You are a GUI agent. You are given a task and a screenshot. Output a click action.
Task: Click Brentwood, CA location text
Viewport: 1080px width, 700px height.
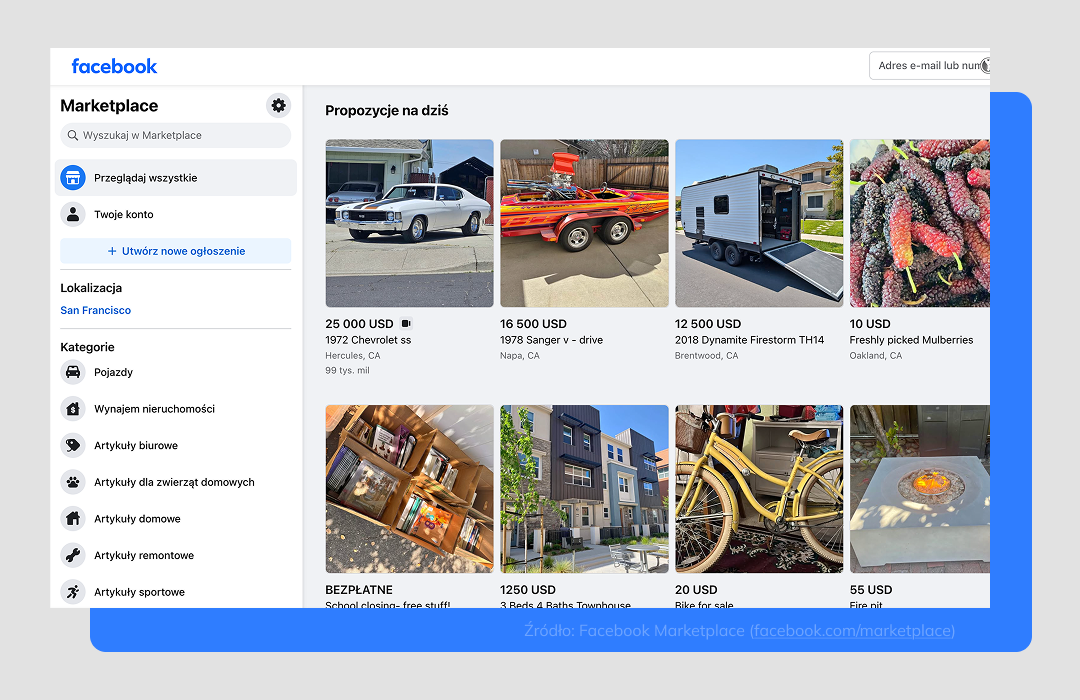click(707, 356)
